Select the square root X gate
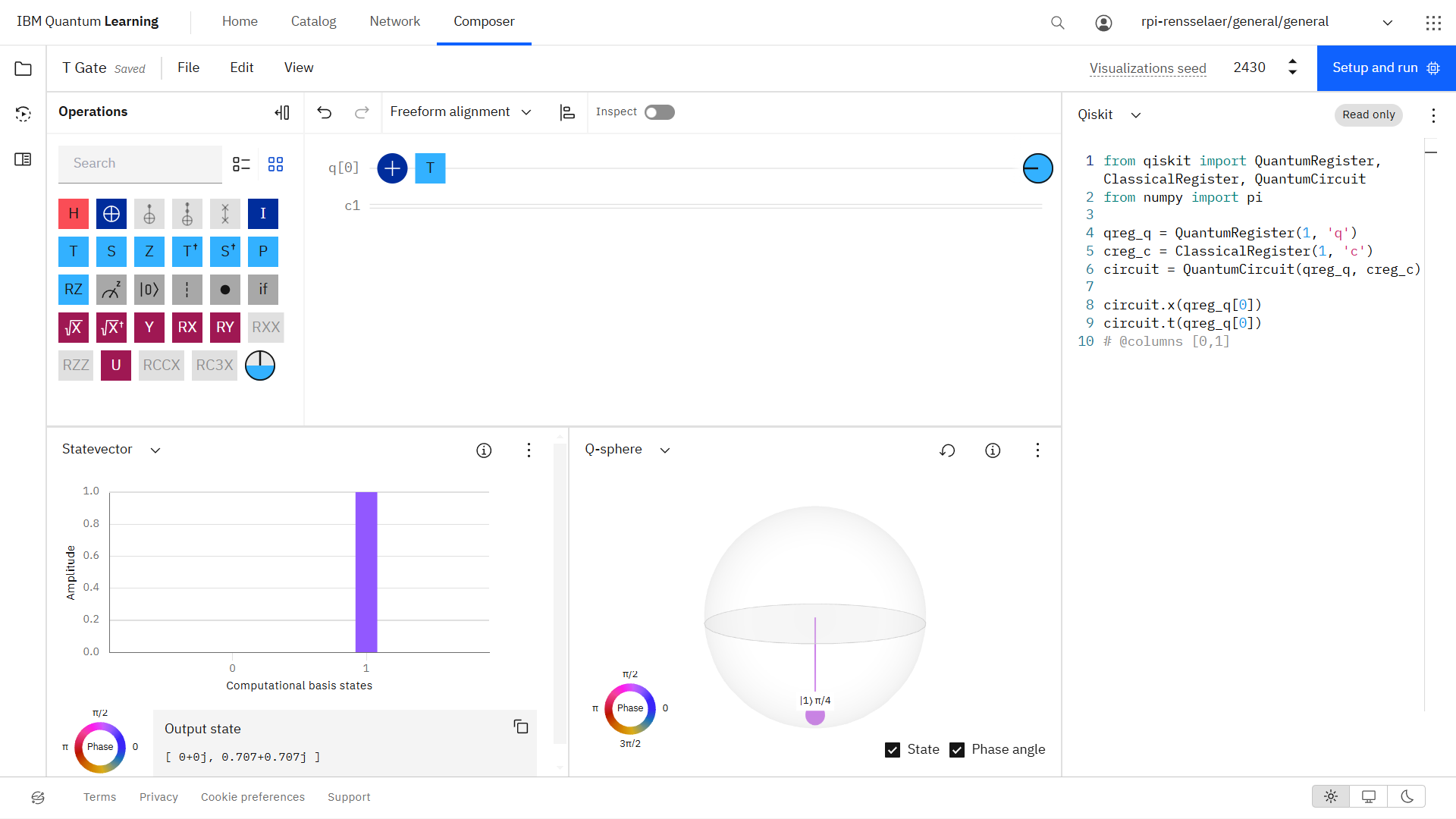 [x=74, y=328]
